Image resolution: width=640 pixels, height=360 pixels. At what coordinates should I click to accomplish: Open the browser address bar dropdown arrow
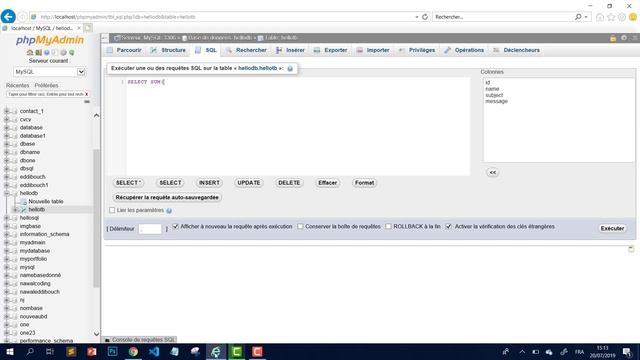[417, 17]
